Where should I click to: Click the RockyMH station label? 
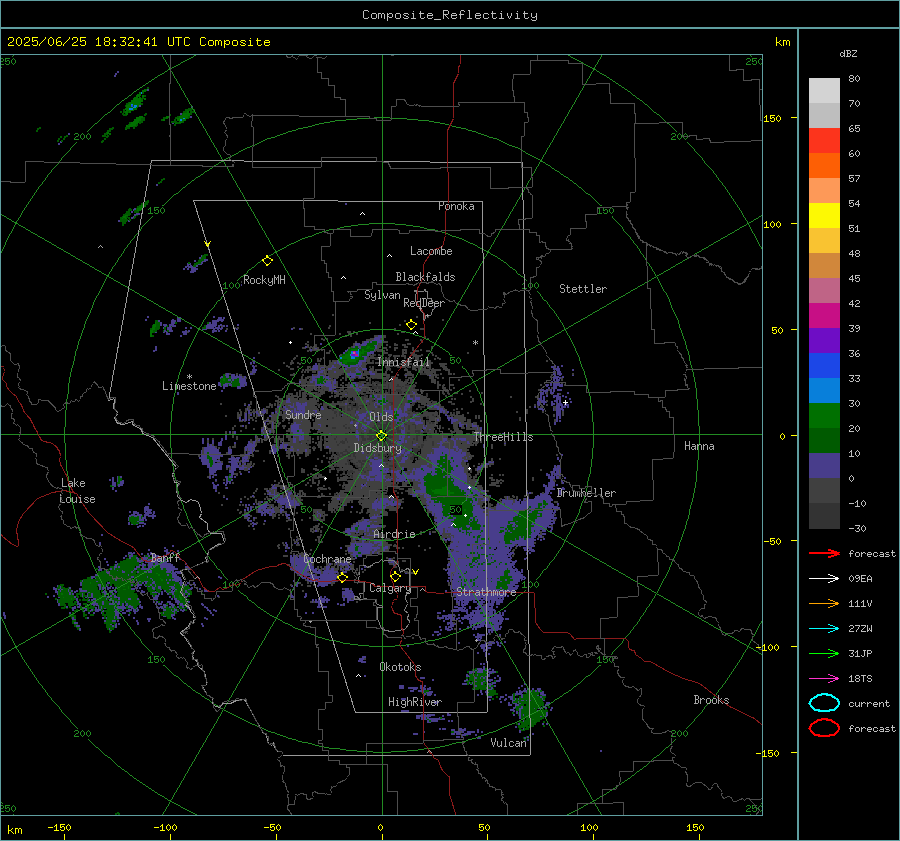coord(264,280)
